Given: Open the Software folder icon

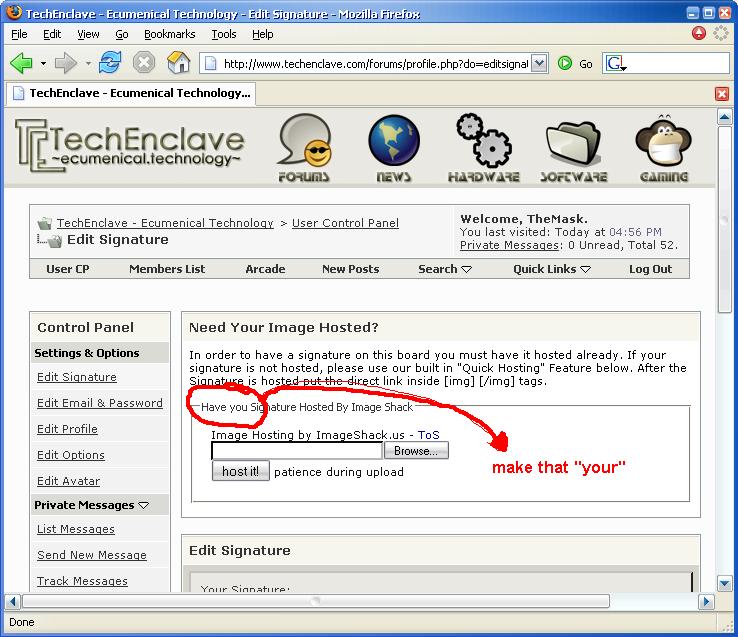Looking at the screenshot, I should tap(574, 148).
